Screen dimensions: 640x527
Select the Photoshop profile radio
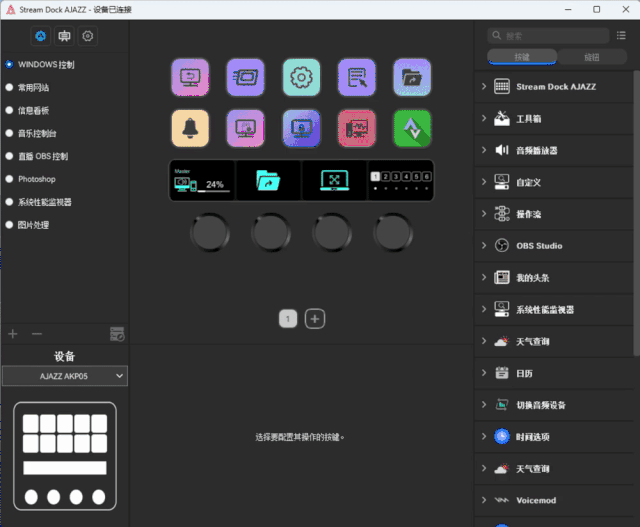click(x=9, y=179)
